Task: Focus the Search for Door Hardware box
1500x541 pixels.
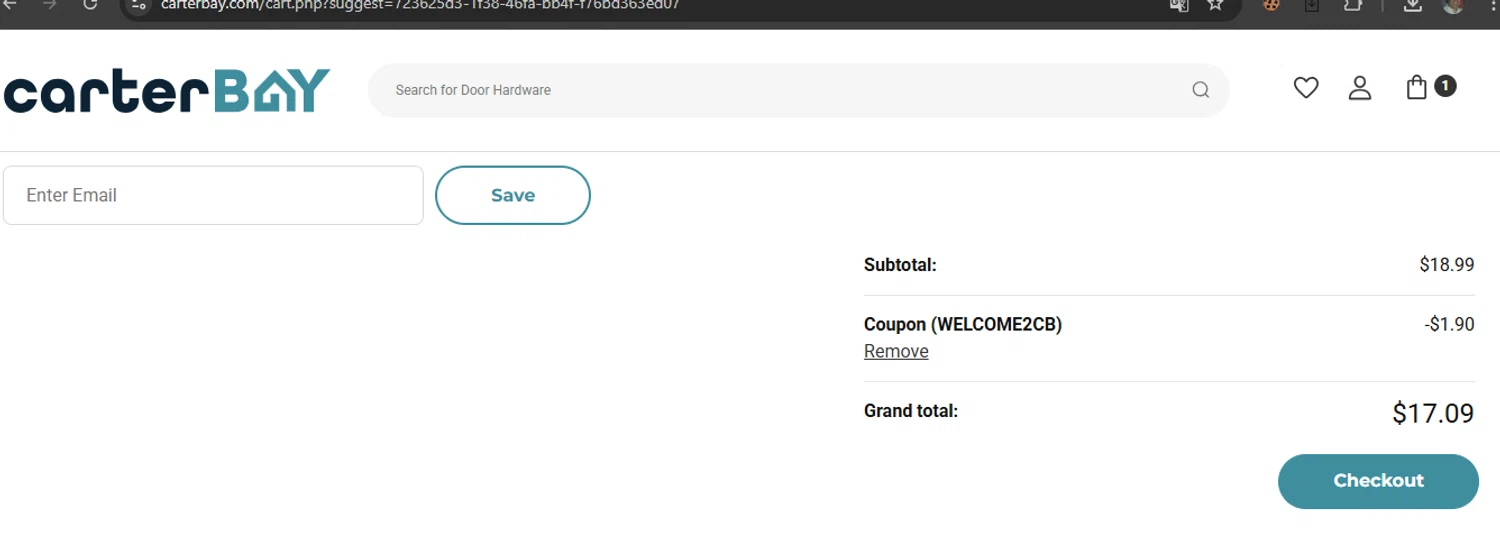Action: (x=798, y=90)
